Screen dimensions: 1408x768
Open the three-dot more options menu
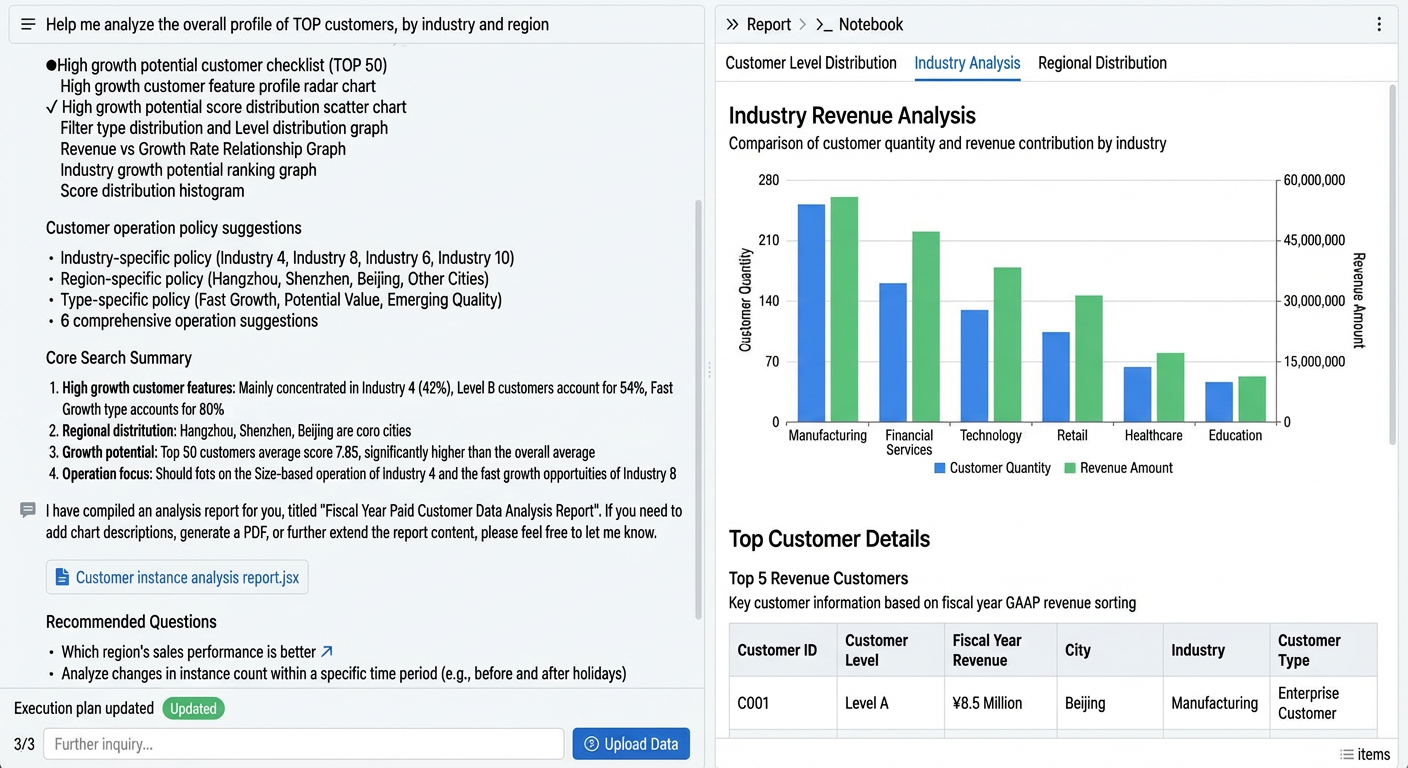click(x=1380, y=24)
